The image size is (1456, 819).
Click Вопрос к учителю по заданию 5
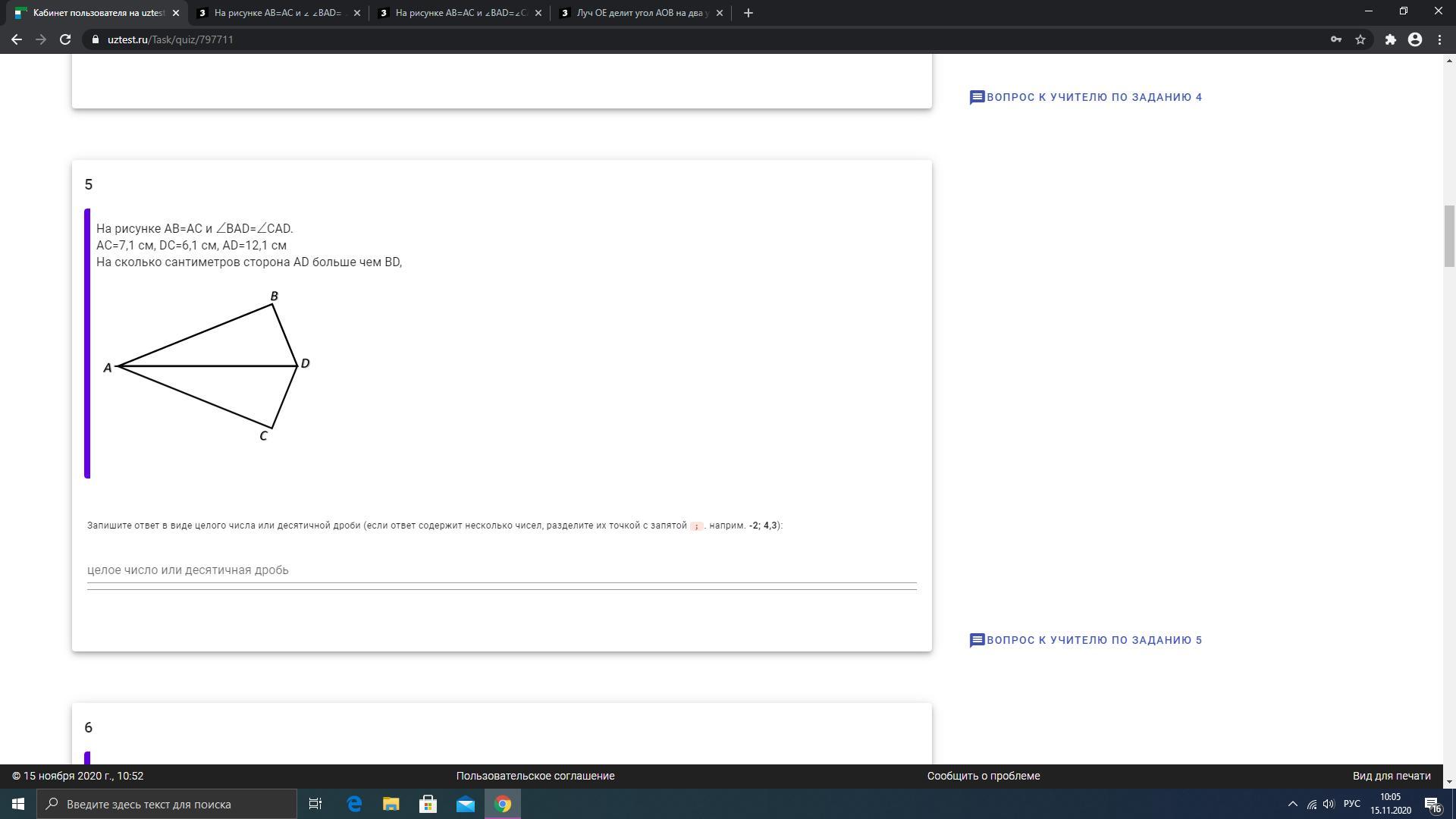click(x=1086, y=640)
